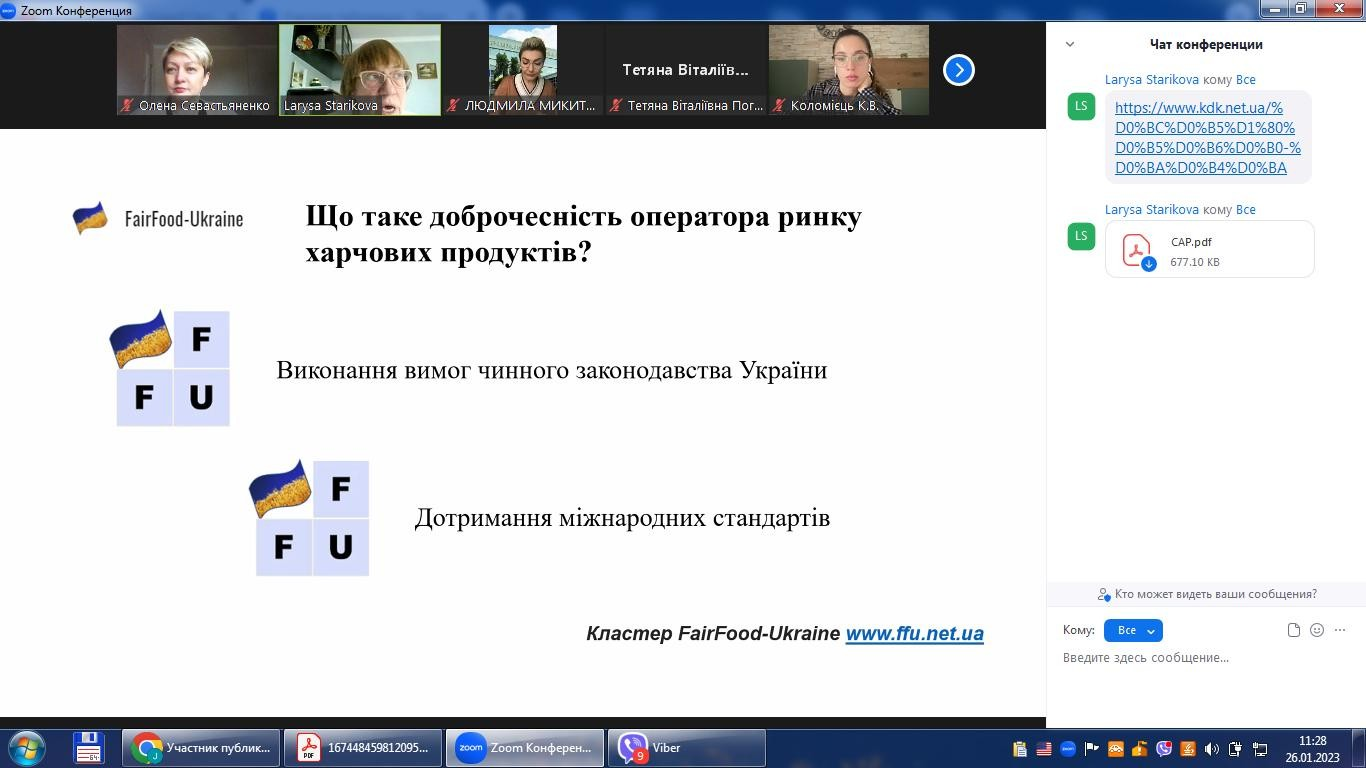The width and height of the screenshot is (1366, 768).
Task: Select Тетяна Віталіївна participant tile
Action: point(686,70)
